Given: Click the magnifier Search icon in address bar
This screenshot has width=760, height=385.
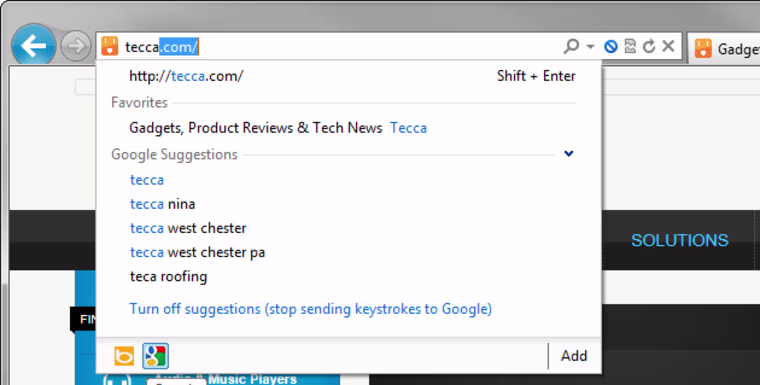Looking at the screenshot, I should click(571, 46).
